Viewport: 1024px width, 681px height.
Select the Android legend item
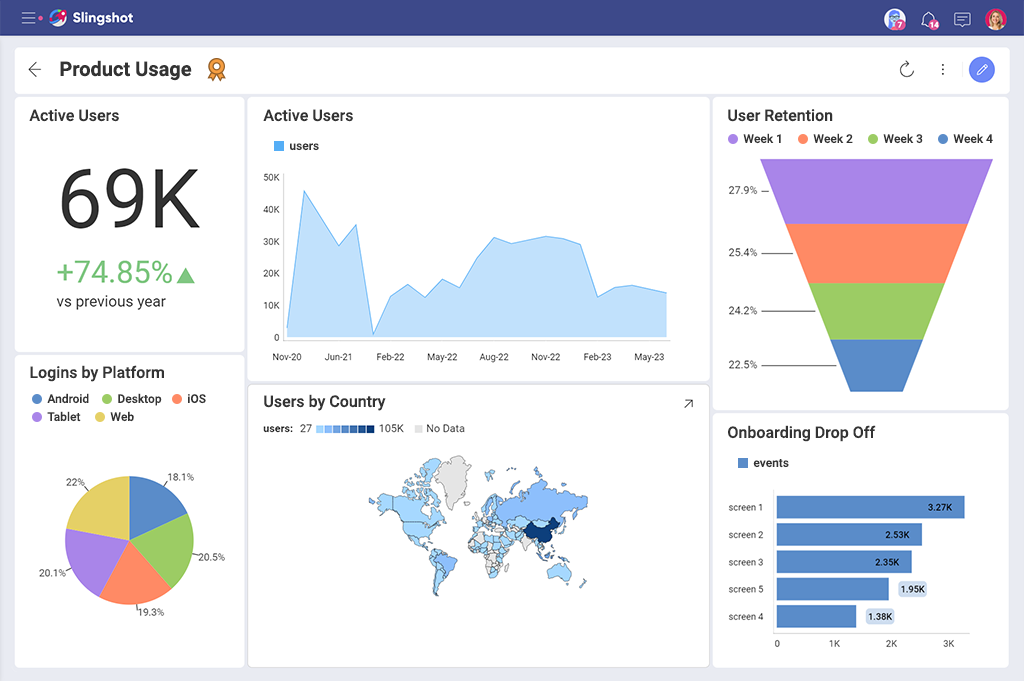click(60, 398)
